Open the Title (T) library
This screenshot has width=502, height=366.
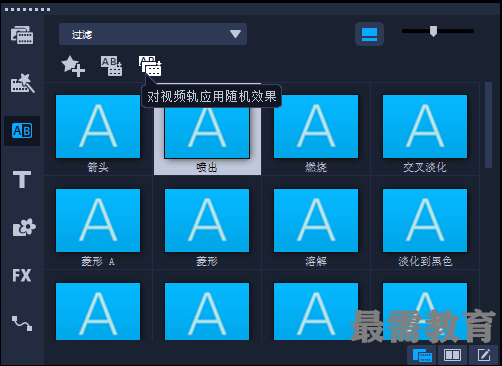pos(22,179)
